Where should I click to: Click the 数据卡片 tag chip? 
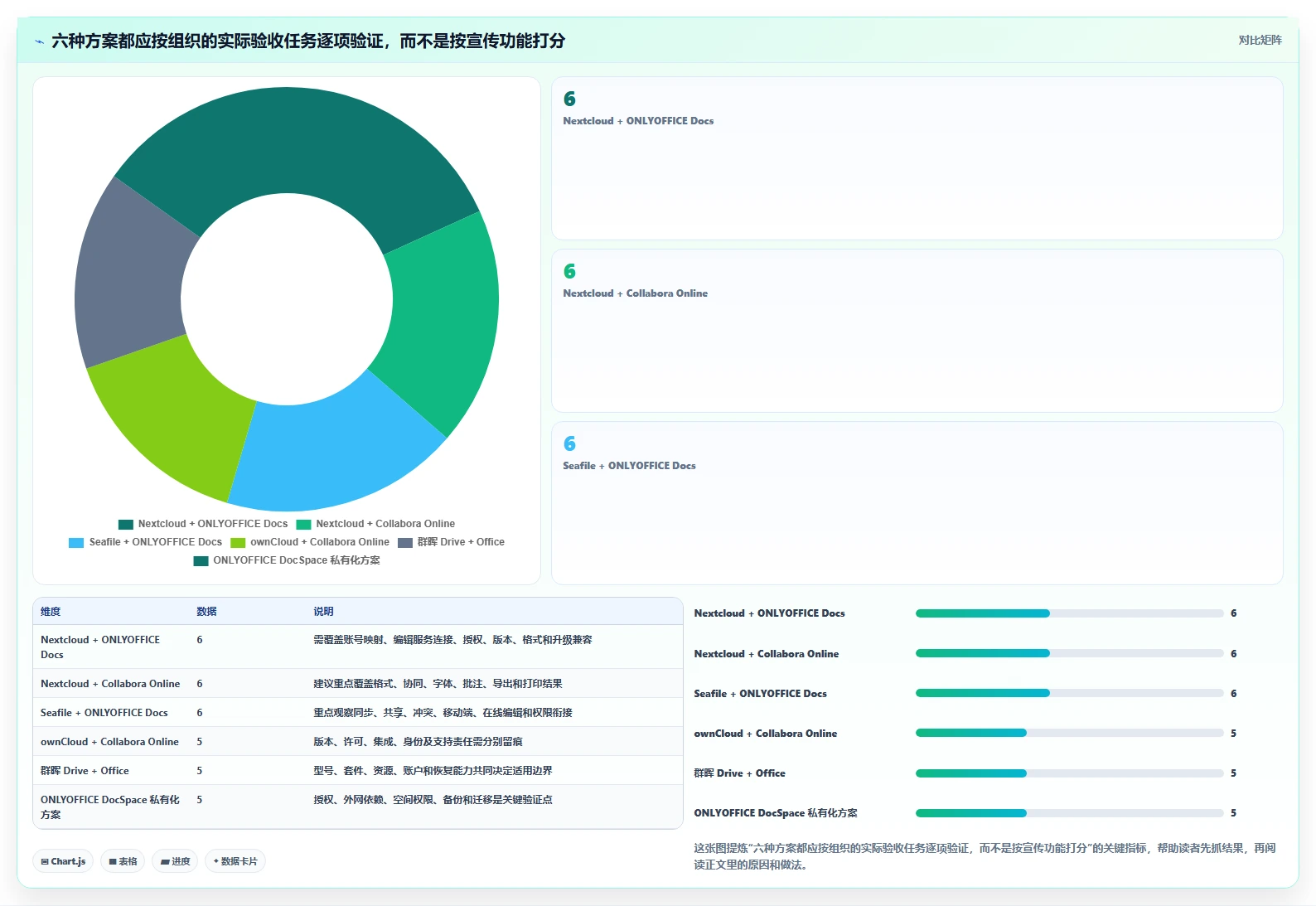pyautogui.click(x=235, y=861)
